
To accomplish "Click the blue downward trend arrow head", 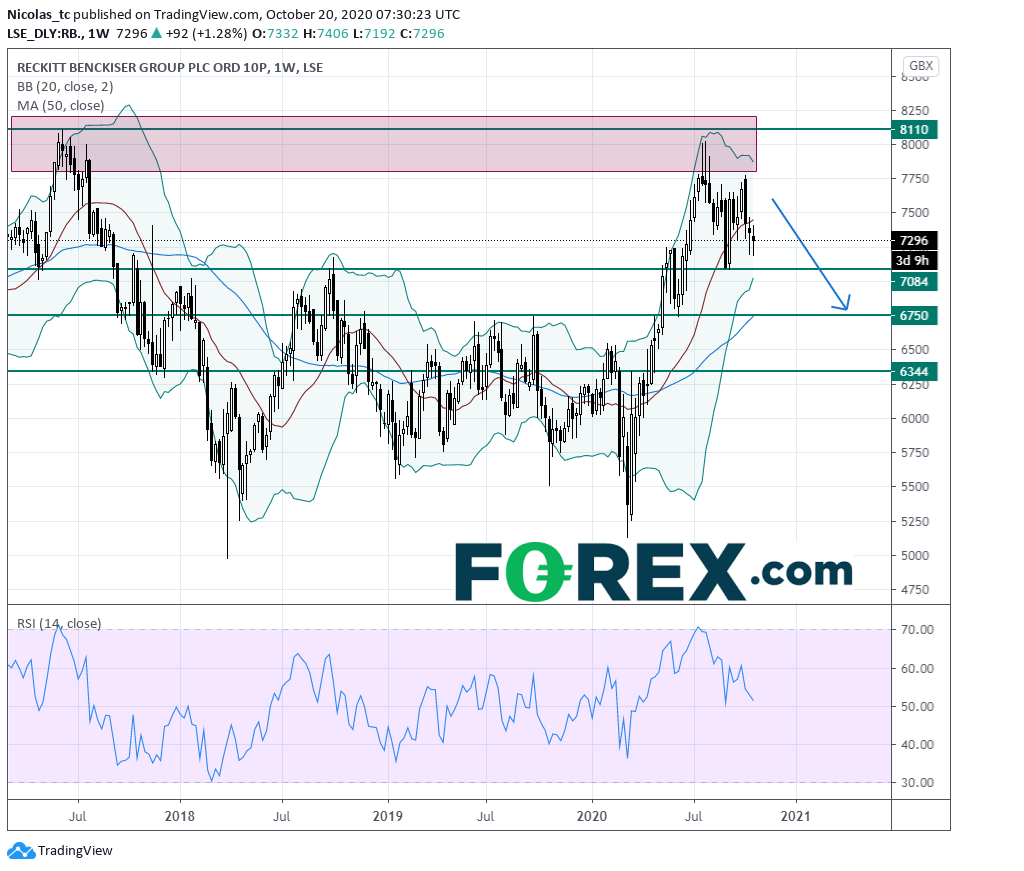I will click(845, 303).
